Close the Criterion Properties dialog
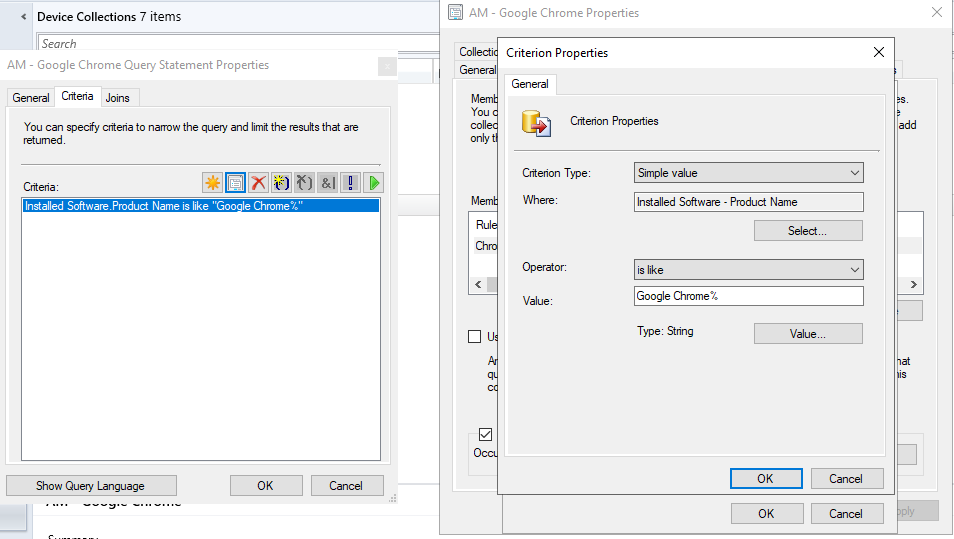954x539 pixels. [x=879, y=52]
